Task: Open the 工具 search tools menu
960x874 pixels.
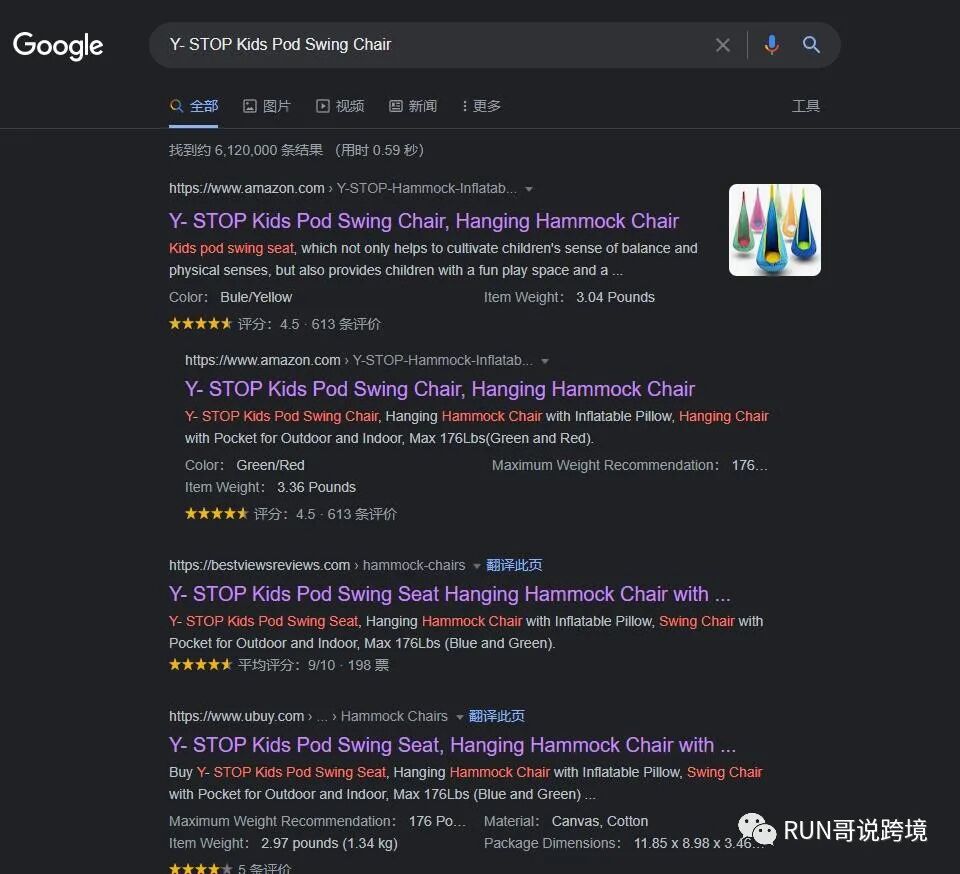Action: pos(806,105)
